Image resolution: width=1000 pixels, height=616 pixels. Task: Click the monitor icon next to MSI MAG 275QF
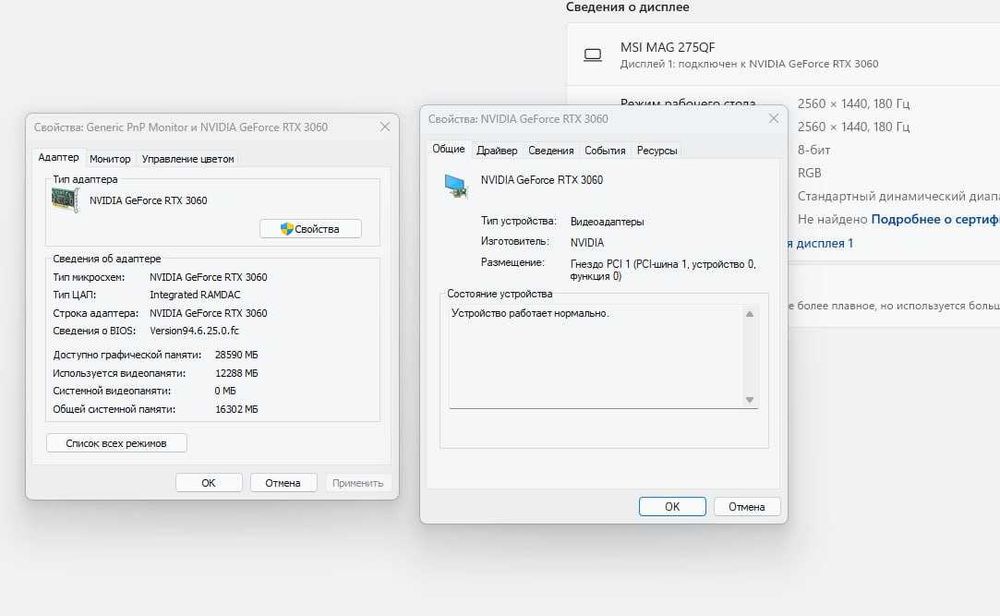[x=592, y=55]
